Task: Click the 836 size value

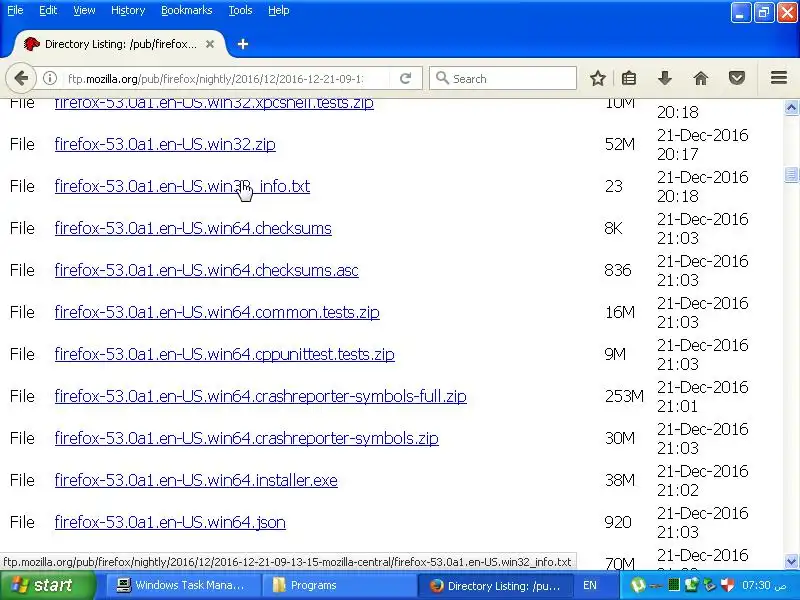Action: tap(617, 270)
